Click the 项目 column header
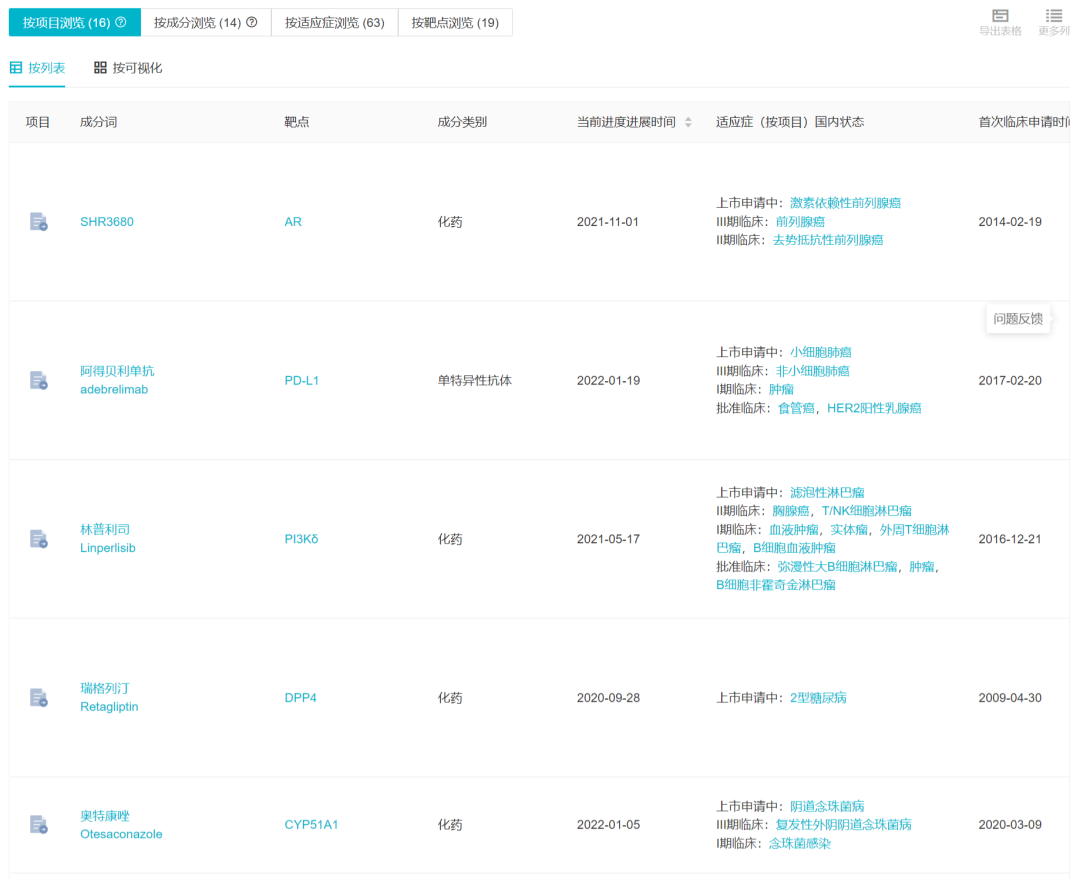 [38, 122]
